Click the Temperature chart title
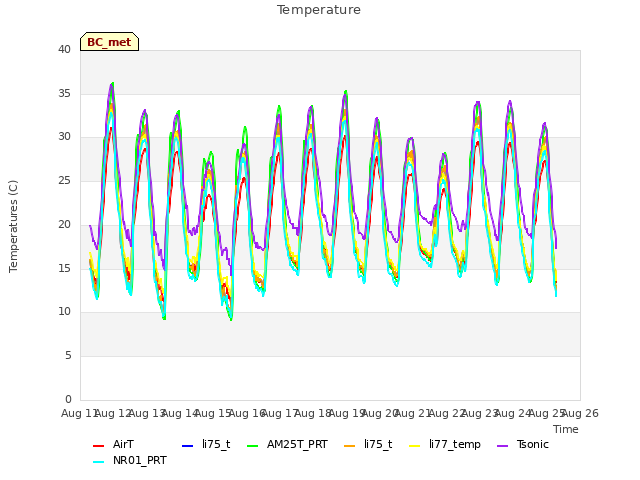The width and height of the screenshot is (640, 480). 319,10
